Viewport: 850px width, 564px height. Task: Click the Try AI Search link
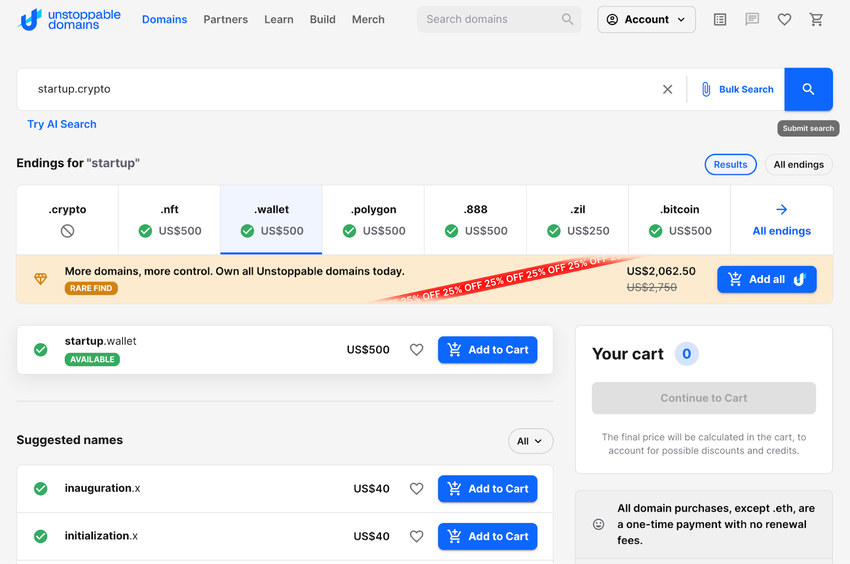(x=62, y=124)
